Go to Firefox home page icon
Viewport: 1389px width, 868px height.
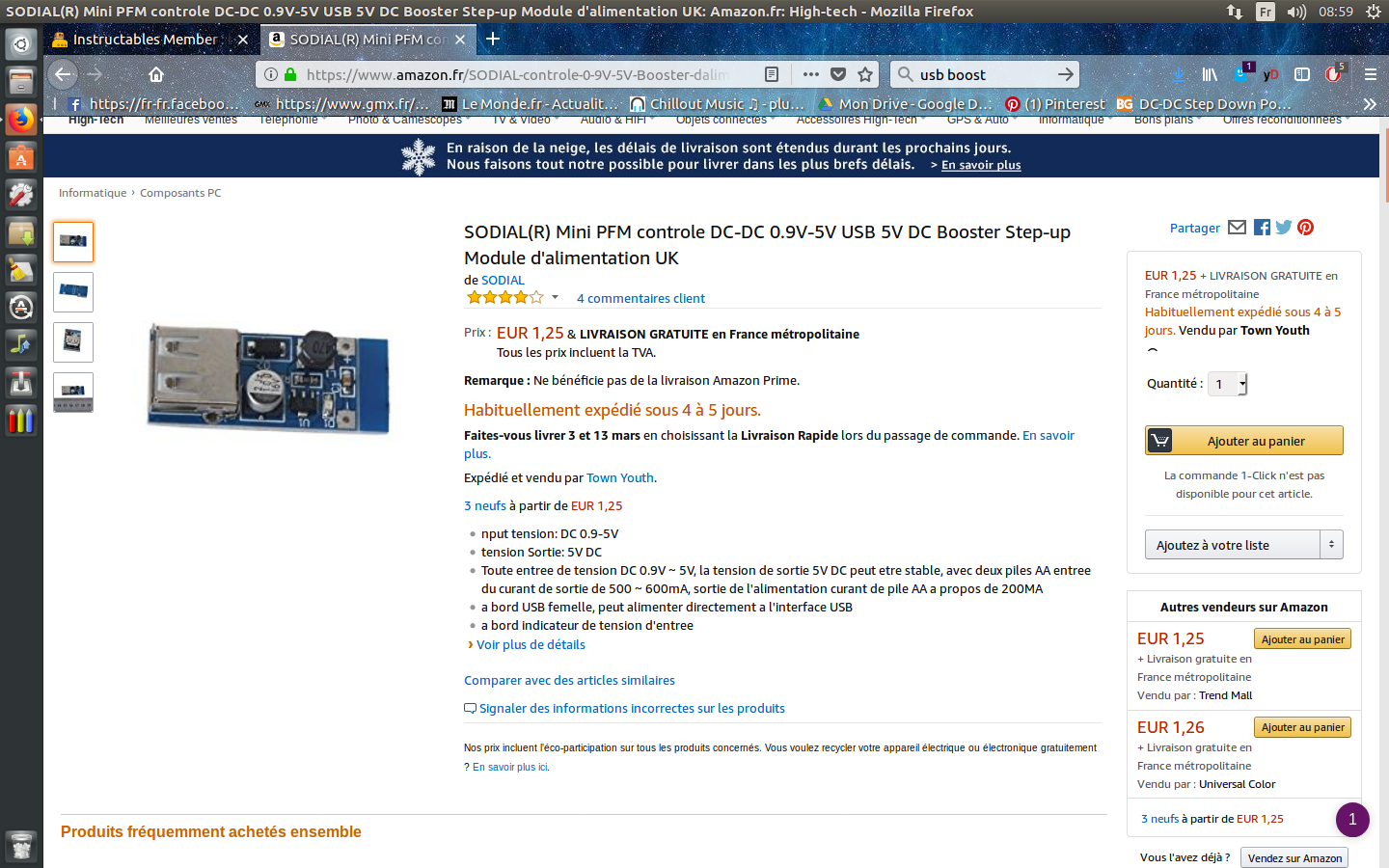pos(156,74)
